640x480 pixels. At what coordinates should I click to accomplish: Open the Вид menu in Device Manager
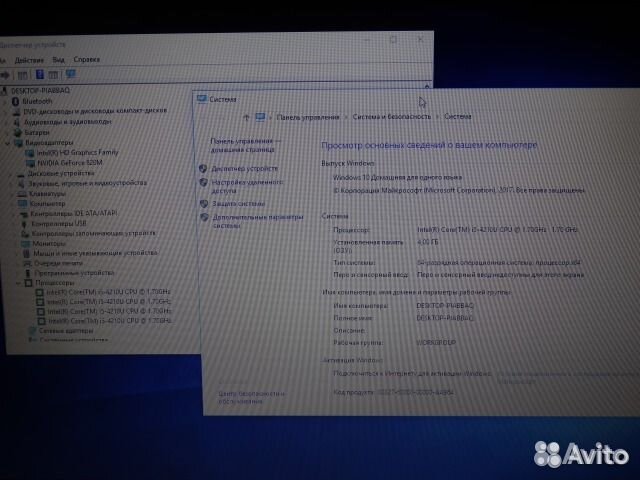click(58, 60)
